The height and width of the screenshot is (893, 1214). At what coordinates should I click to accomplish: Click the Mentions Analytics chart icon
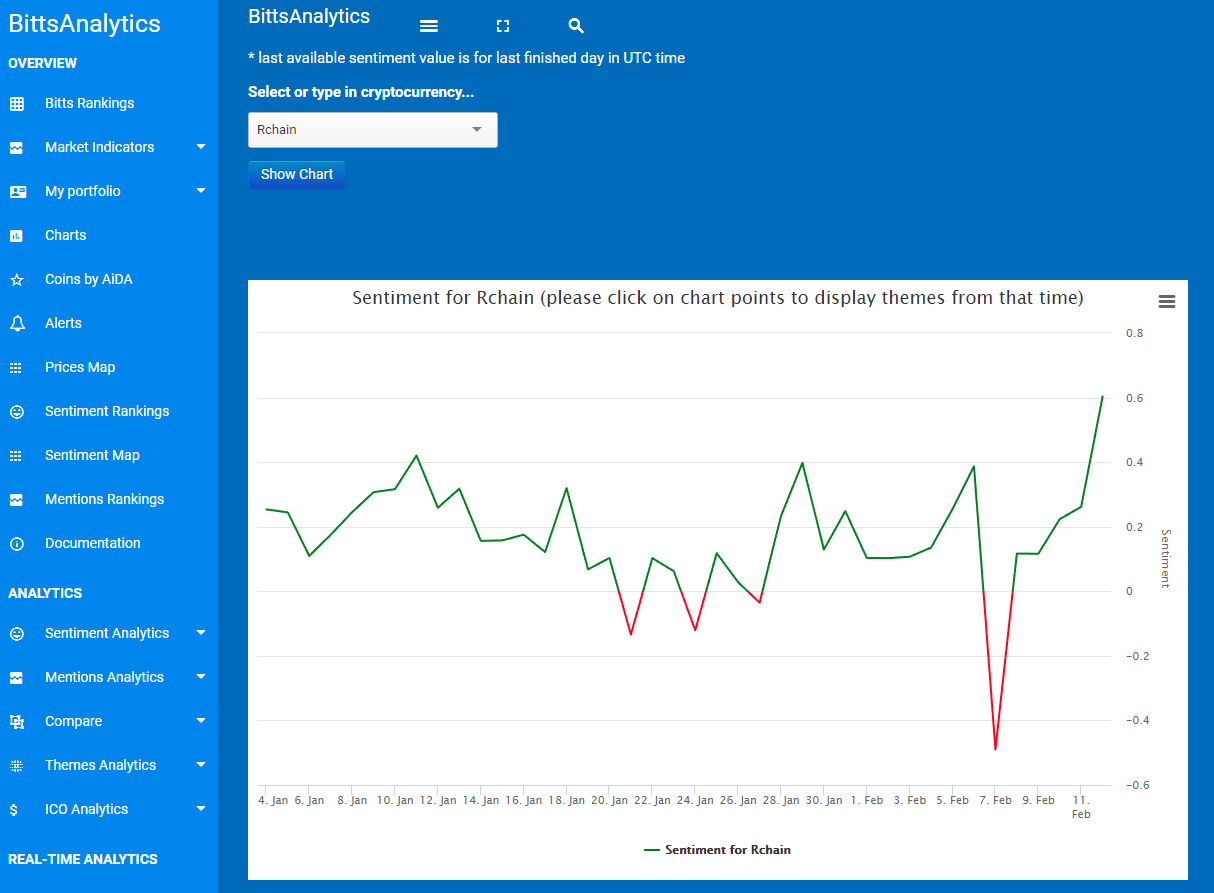point(16,677)
